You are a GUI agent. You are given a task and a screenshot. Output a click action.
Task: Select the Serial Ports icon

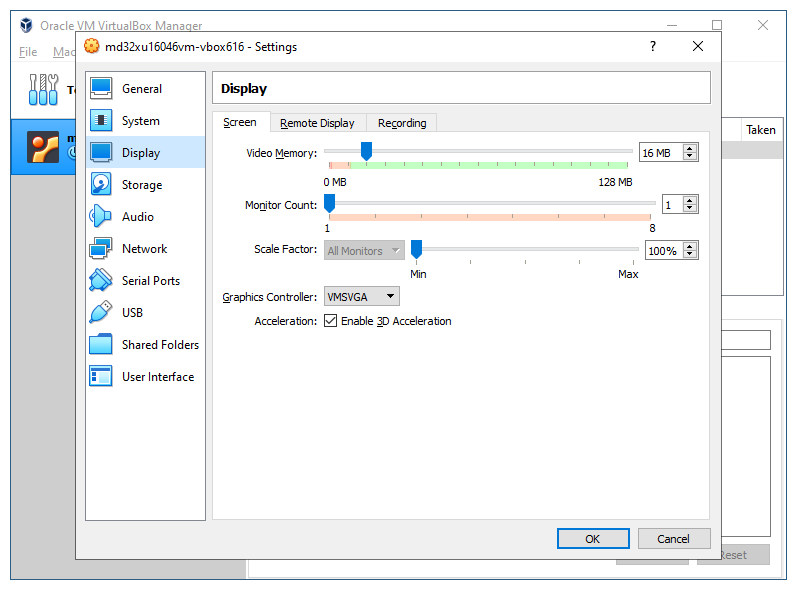[x=101, y=280]
